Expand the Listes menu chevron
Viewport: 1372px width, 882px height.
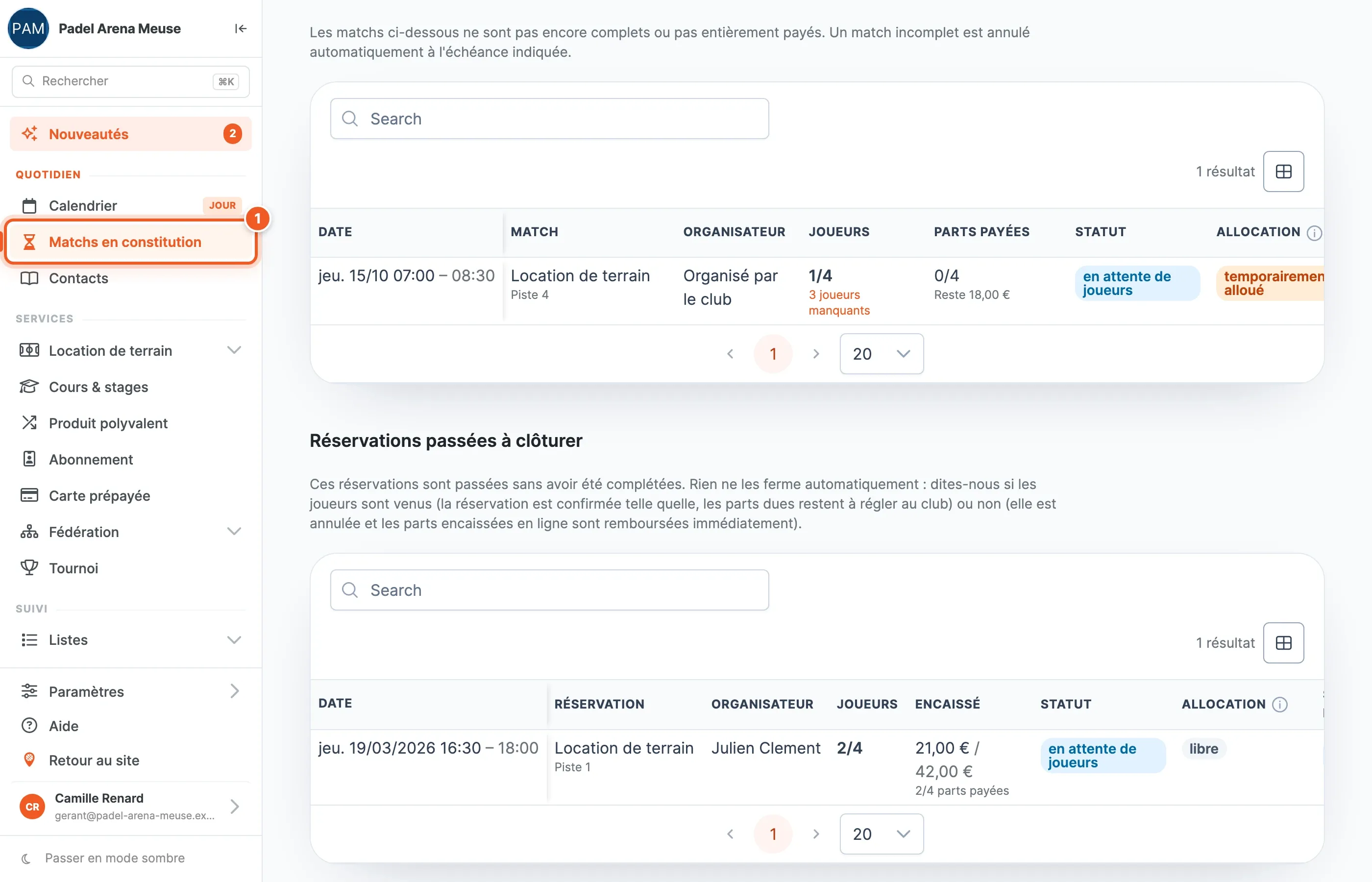(x=234, y=639)
